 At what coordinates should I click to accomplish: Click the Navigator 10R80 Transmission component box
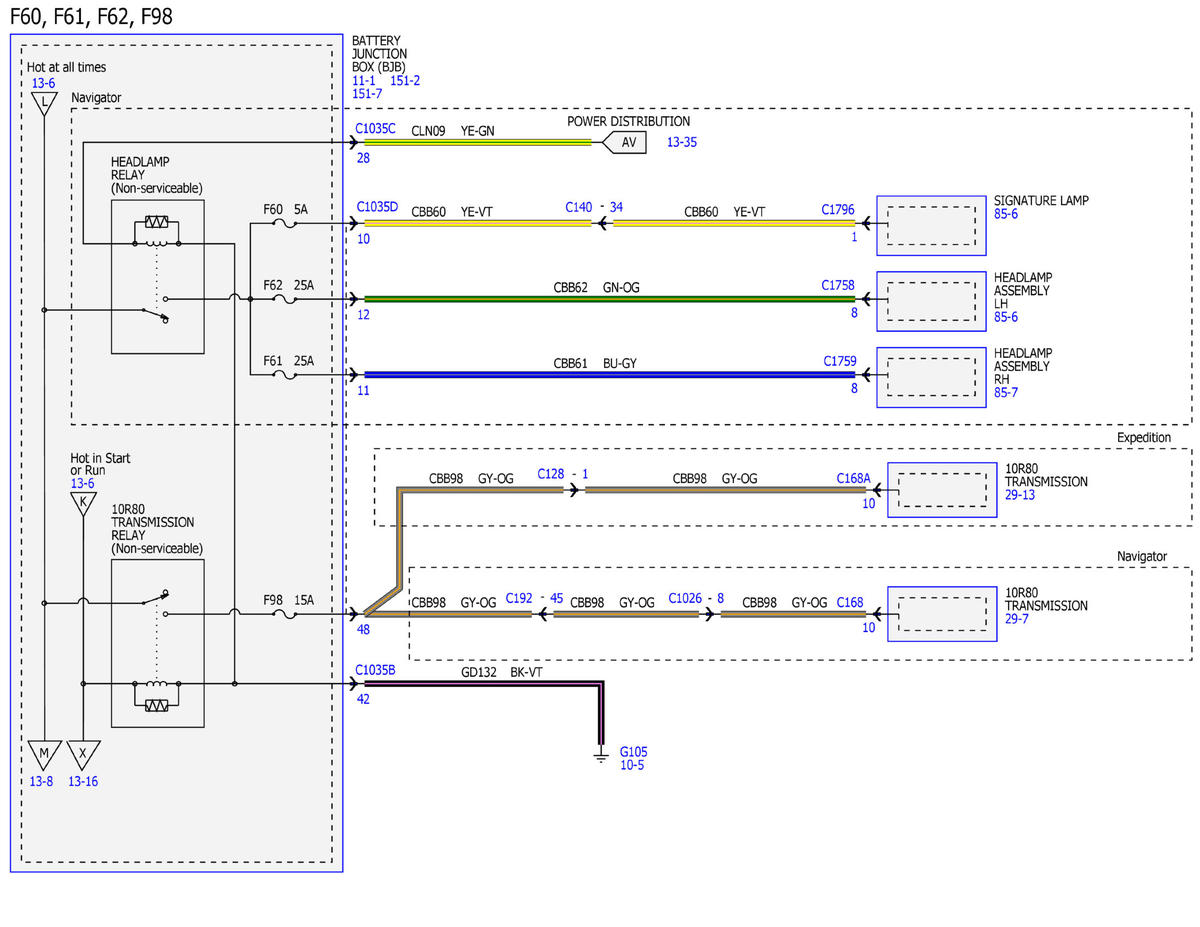click(942, 613)
